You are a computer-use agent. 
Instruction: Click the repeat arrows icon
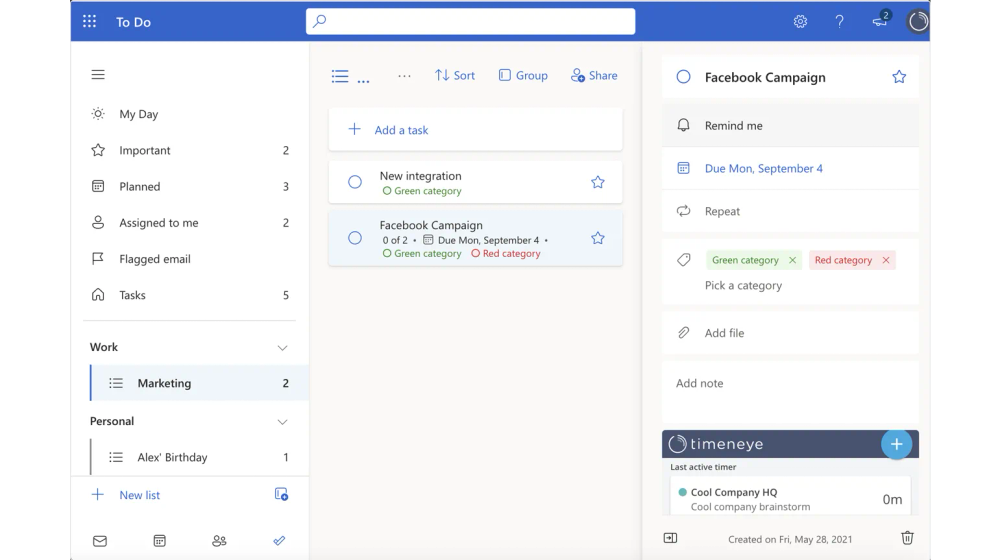pyautogui.click(x=683, y=211)
